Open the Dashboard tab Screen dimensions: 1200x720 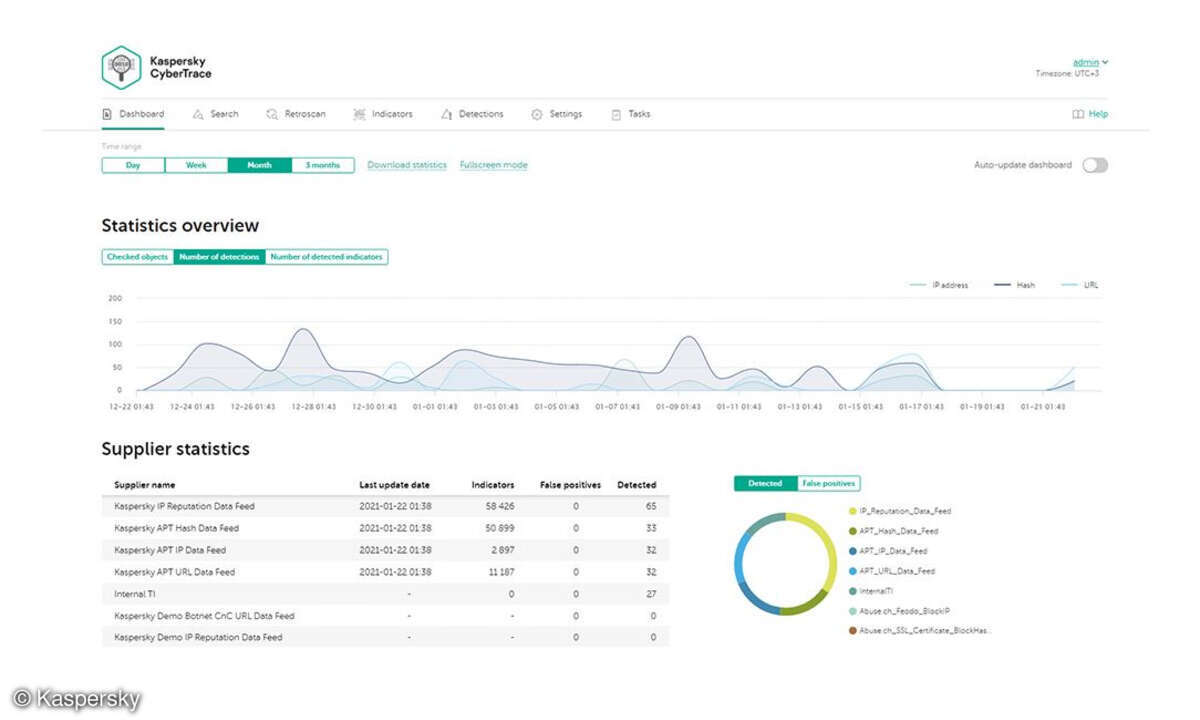coord(133,114)
